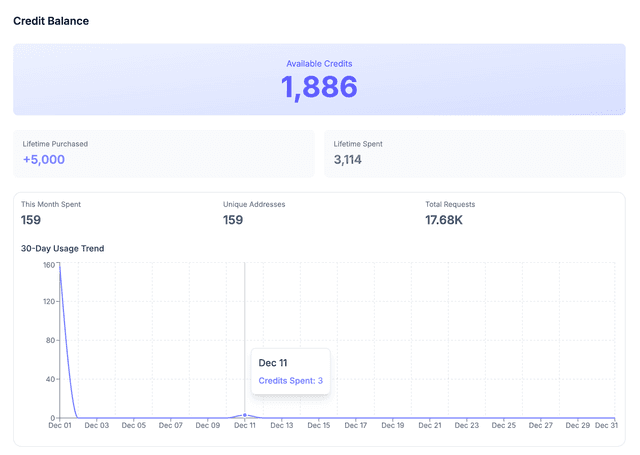Click the Dec 13 x-axis label
The height and width of the screenshot is (455, 640).
click(x=282, y=425)
